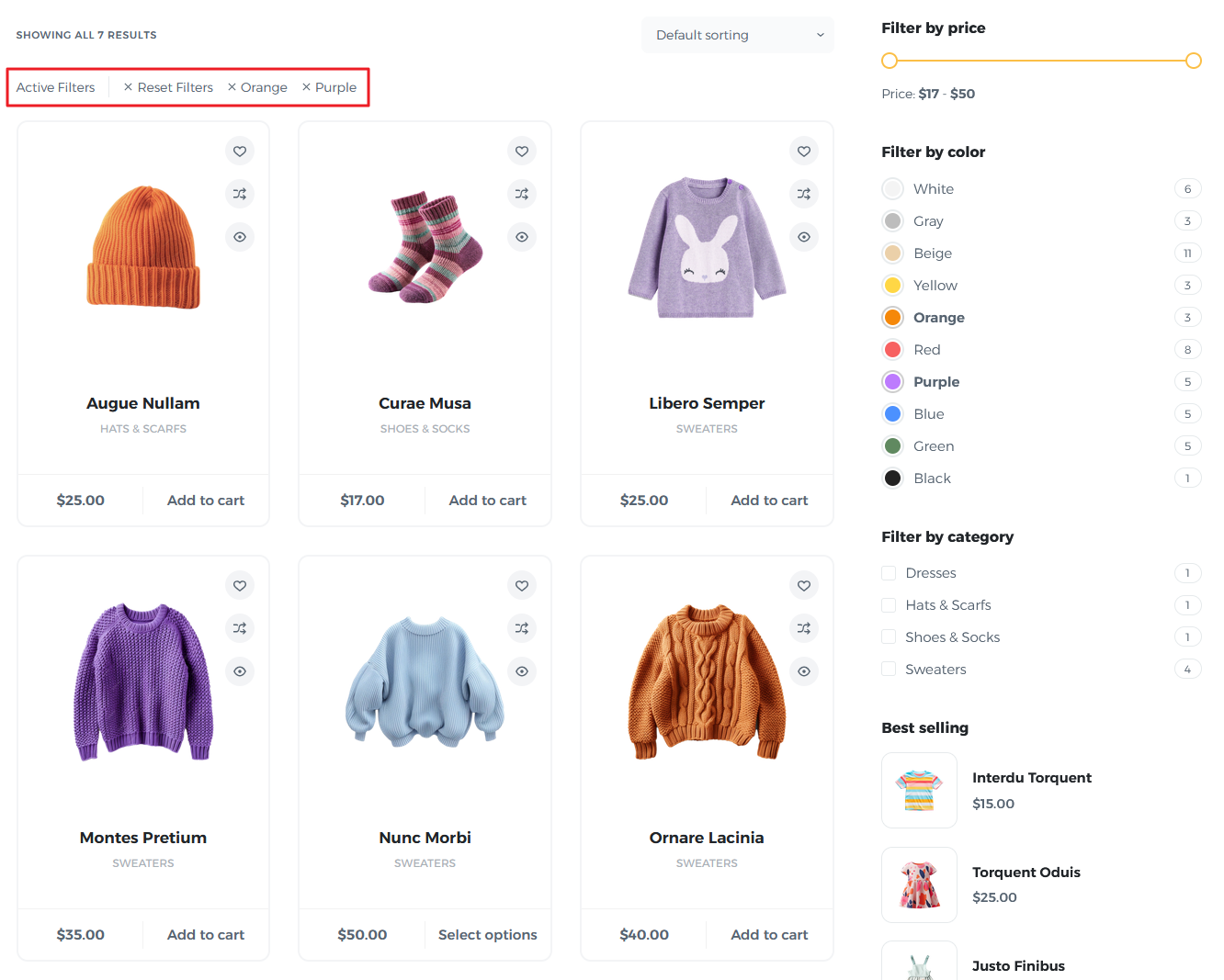Select the Blue color swatch filter

pos(892,413)
